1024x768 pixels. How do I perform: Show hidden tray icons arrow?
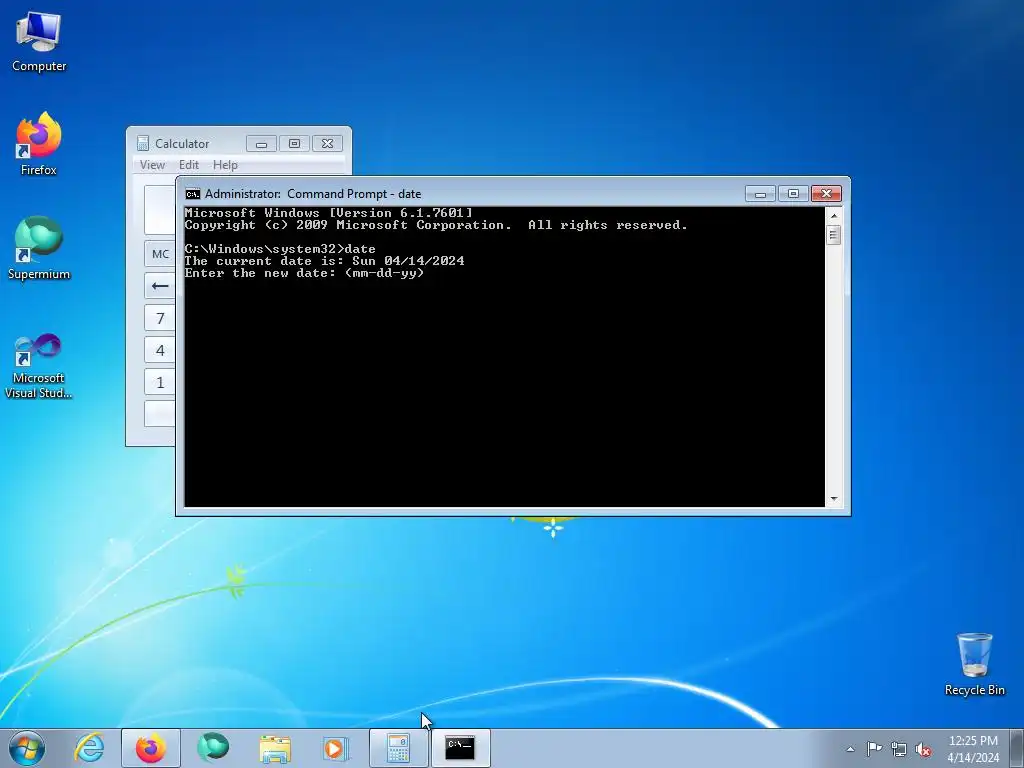tap(850, 749)
